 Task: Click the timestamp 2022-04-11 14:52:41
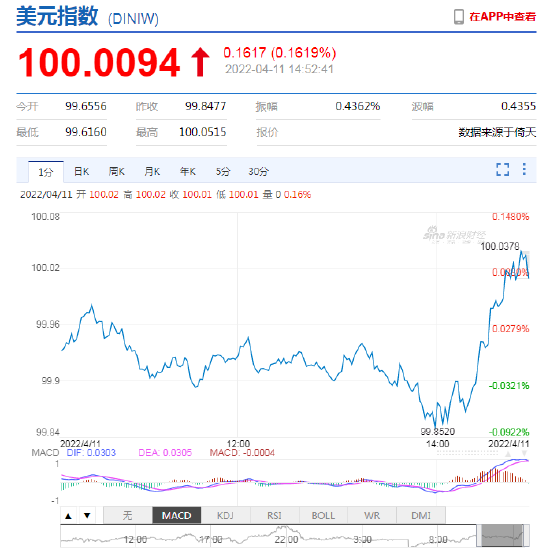[x=279, y=69]
